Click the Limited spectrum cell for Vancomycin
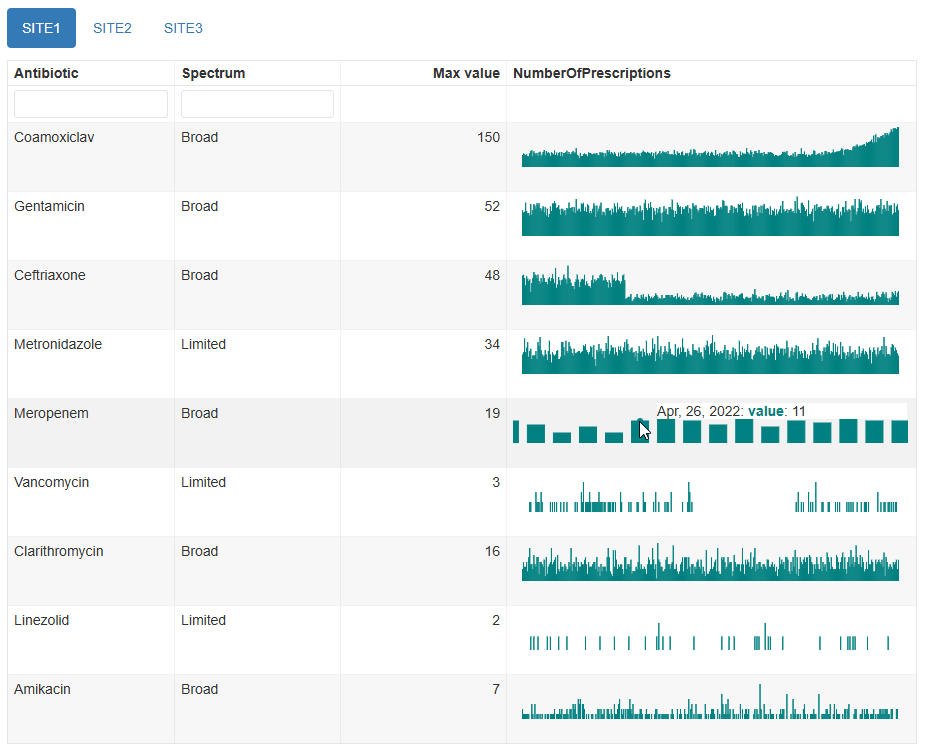This screenshot has width=927, height=754. [x=203, y=482]
